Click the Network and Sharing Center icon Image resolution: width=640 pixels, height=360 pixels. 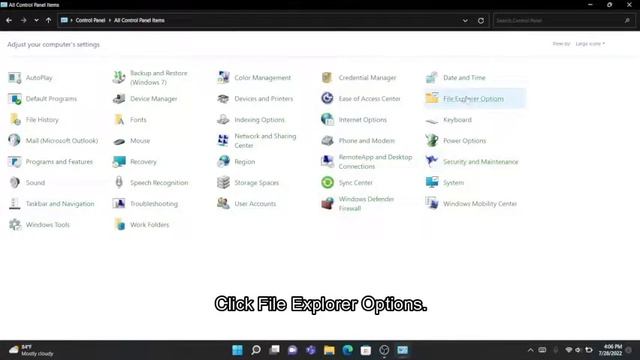[223, 140]
